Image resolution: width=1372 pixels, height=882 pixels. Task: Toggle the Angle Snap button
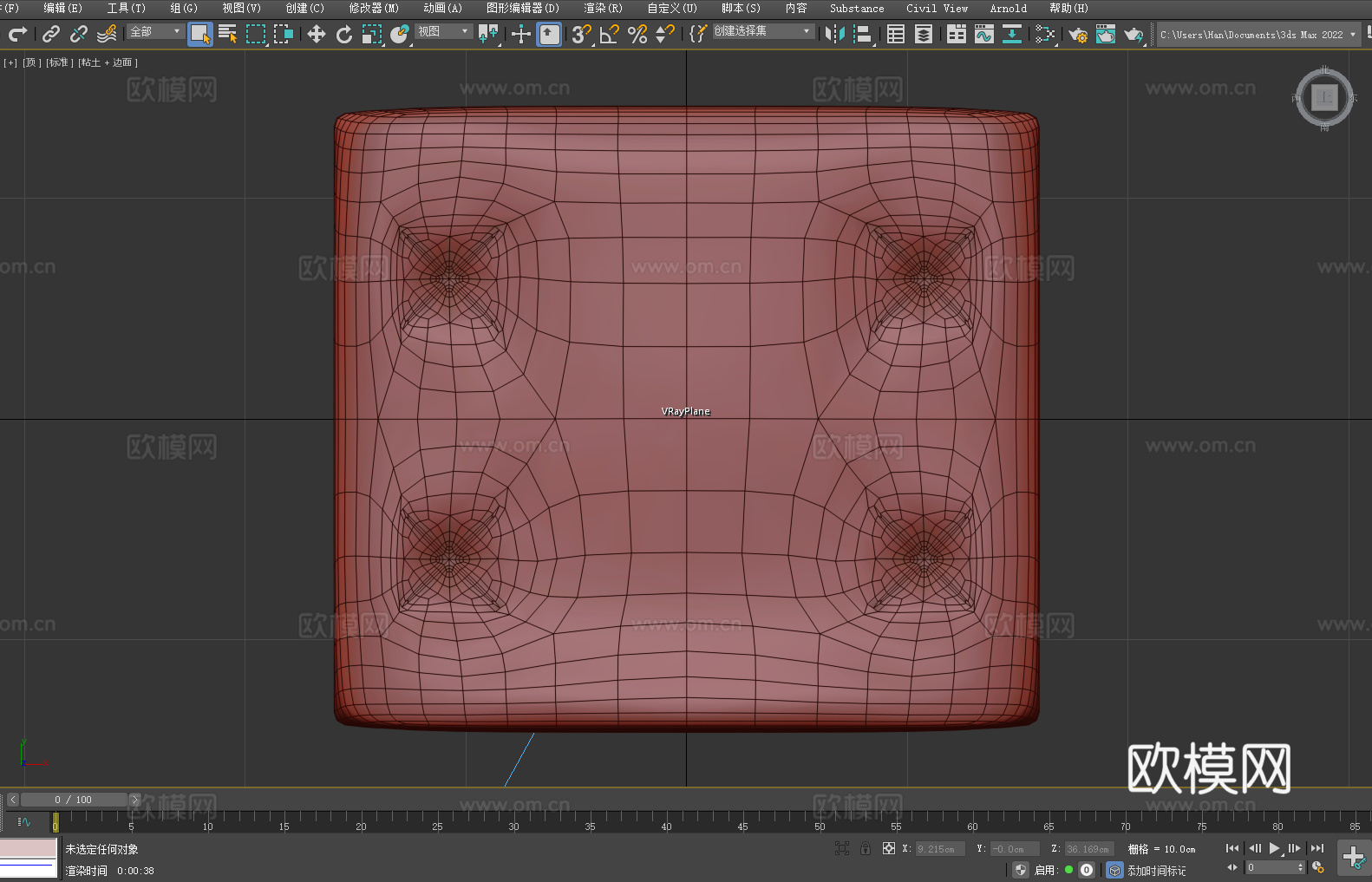point(610,34)
